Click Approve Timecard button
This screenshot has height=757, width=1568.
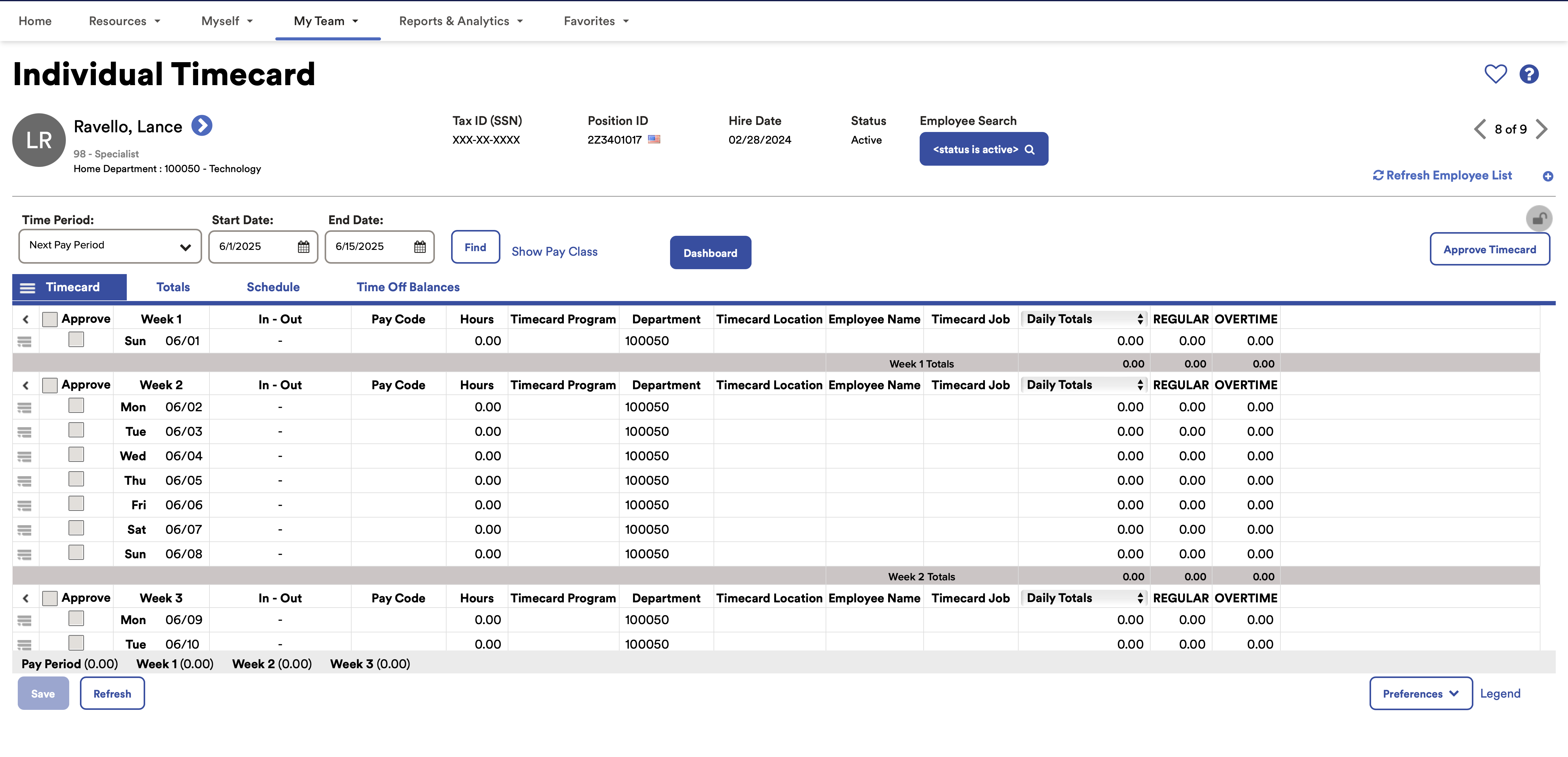point(1490,249)
